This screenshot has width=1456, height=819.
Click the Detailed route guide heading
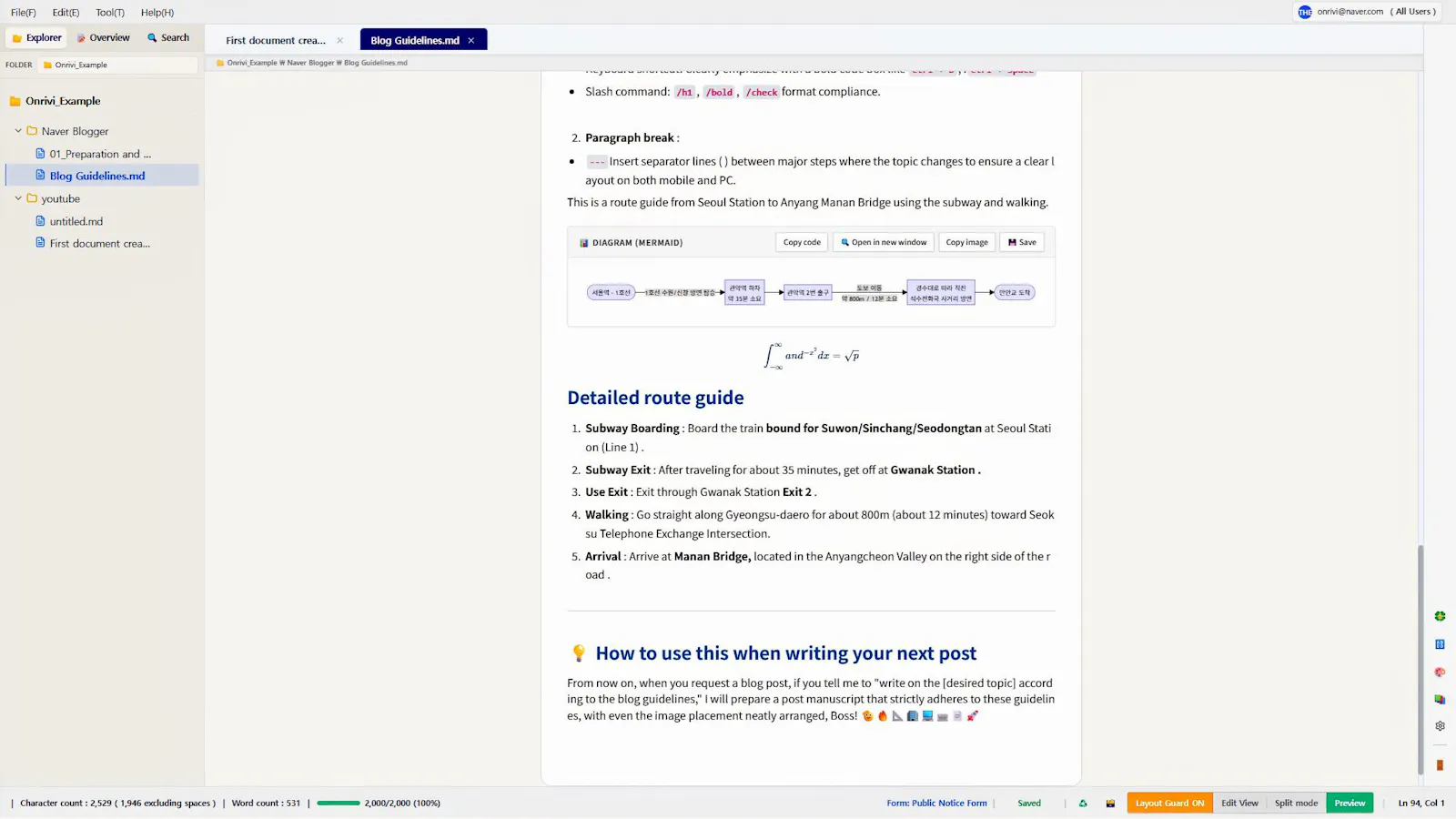[x=655, y=398]
